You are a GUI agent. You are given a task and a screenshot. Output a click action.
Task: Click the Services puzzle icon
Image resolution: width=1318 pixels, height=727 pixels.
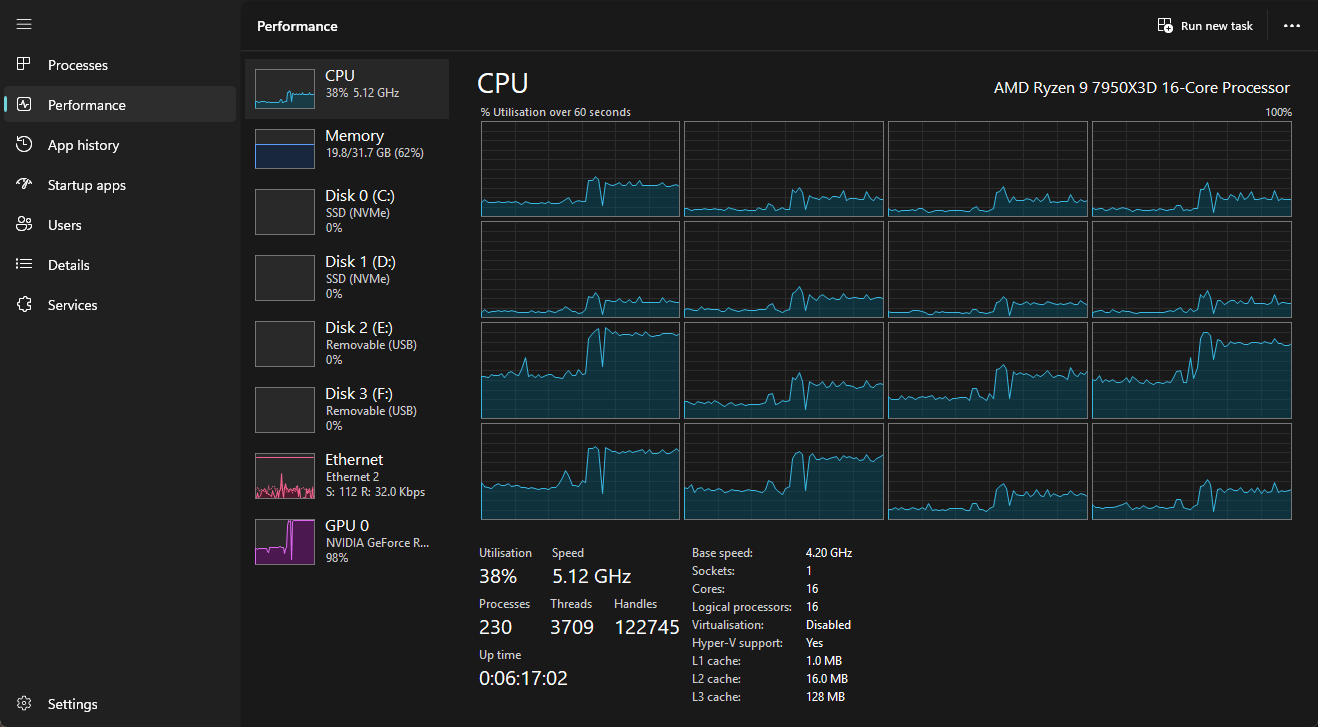pos(25,305)
